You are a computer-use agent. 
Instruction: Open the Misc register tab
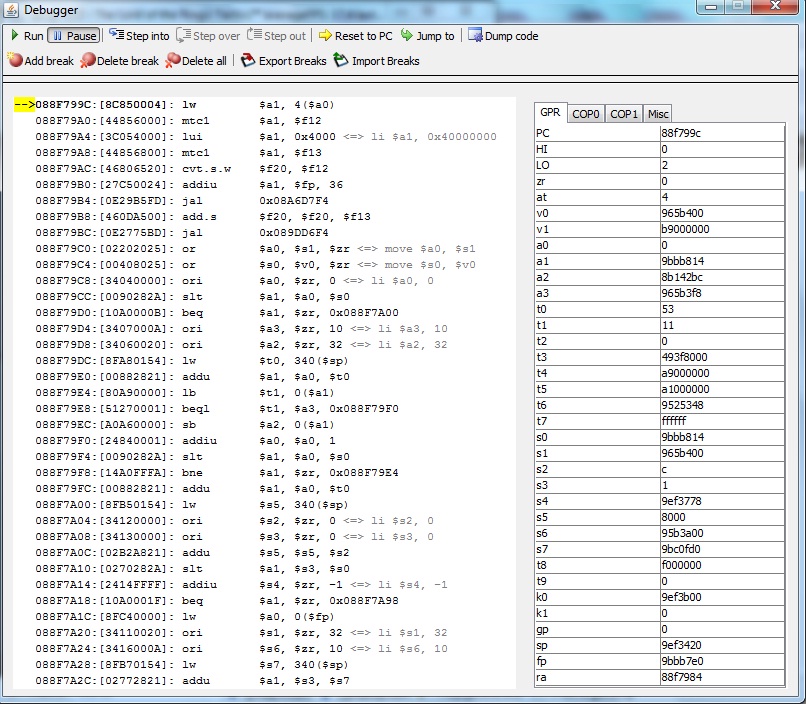[x=657, y=114]
